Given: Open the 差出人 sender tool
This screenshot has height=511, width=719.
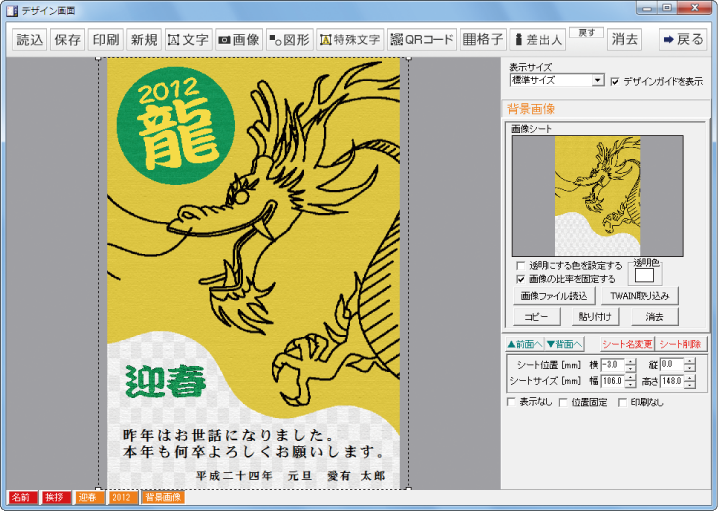Looking at the screenshot, I should [x=537, y=40].
